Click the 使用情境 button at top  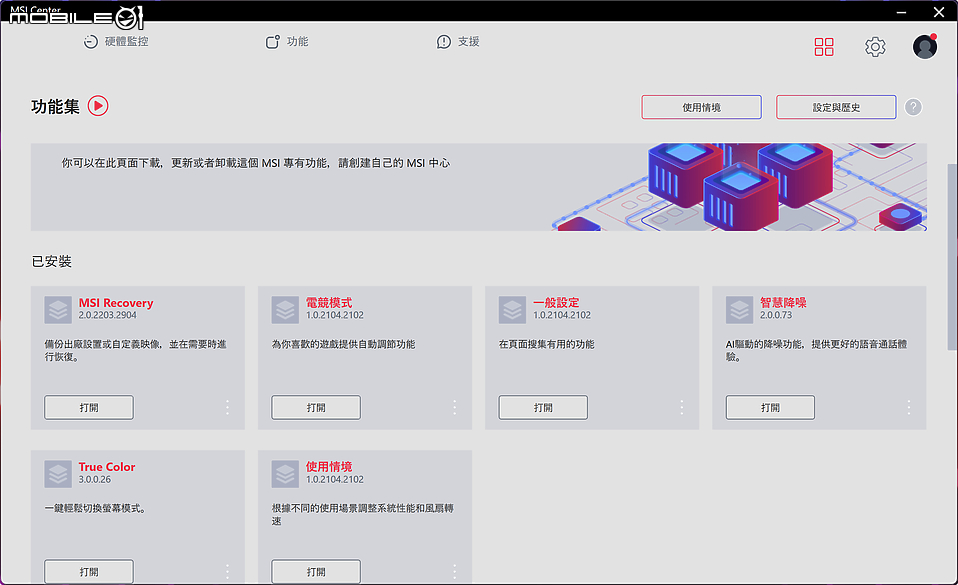[701, 107]
